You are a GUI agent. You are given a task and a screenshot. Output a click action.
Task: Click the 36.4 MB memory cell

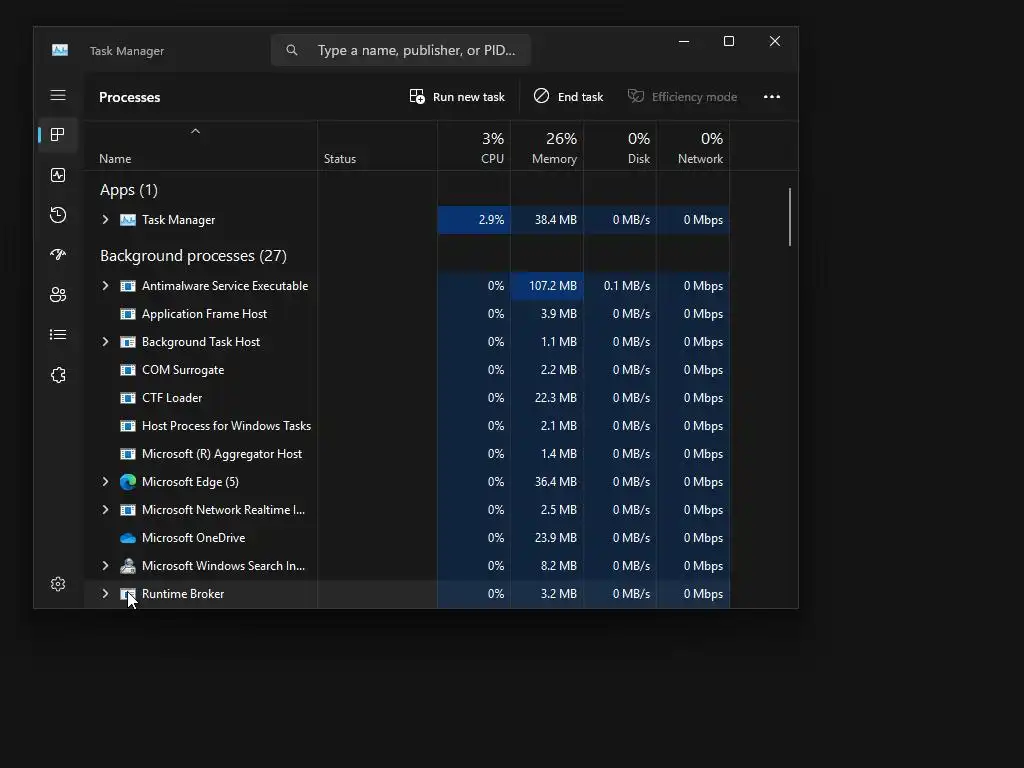click(547, 482)
